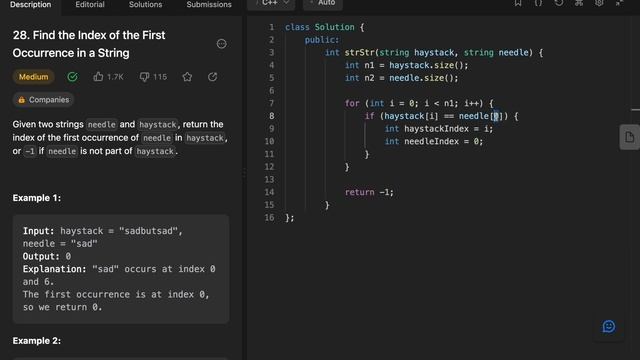This screenshot has width=640, height=360.
Task: View the Submissions tab
Action: point(209,5)
